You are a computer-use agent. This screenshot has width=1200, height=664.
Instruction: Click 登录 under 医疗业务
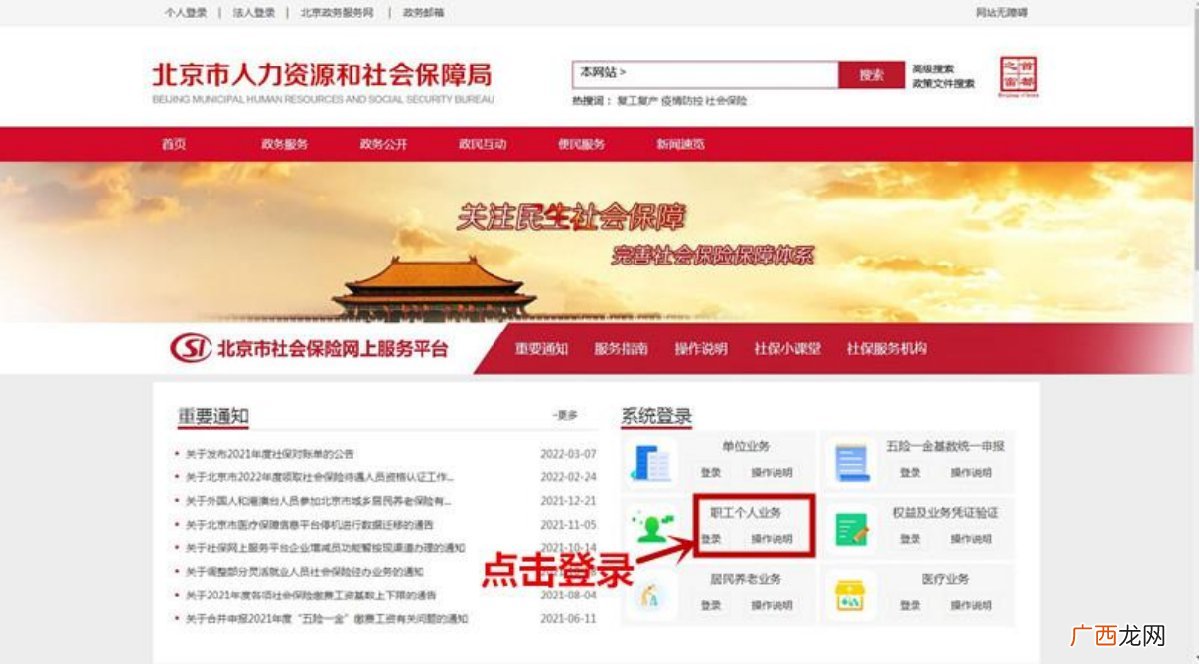910,606
